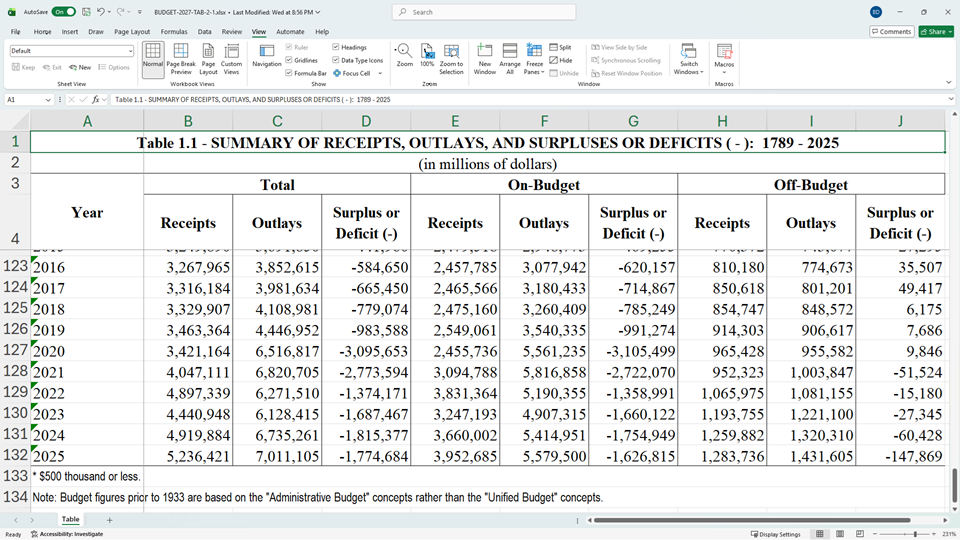The height and width of the screenshot is (540, 960).
Task: Switch to Page Layout workbook view
Action: click(x=208, y=58)
